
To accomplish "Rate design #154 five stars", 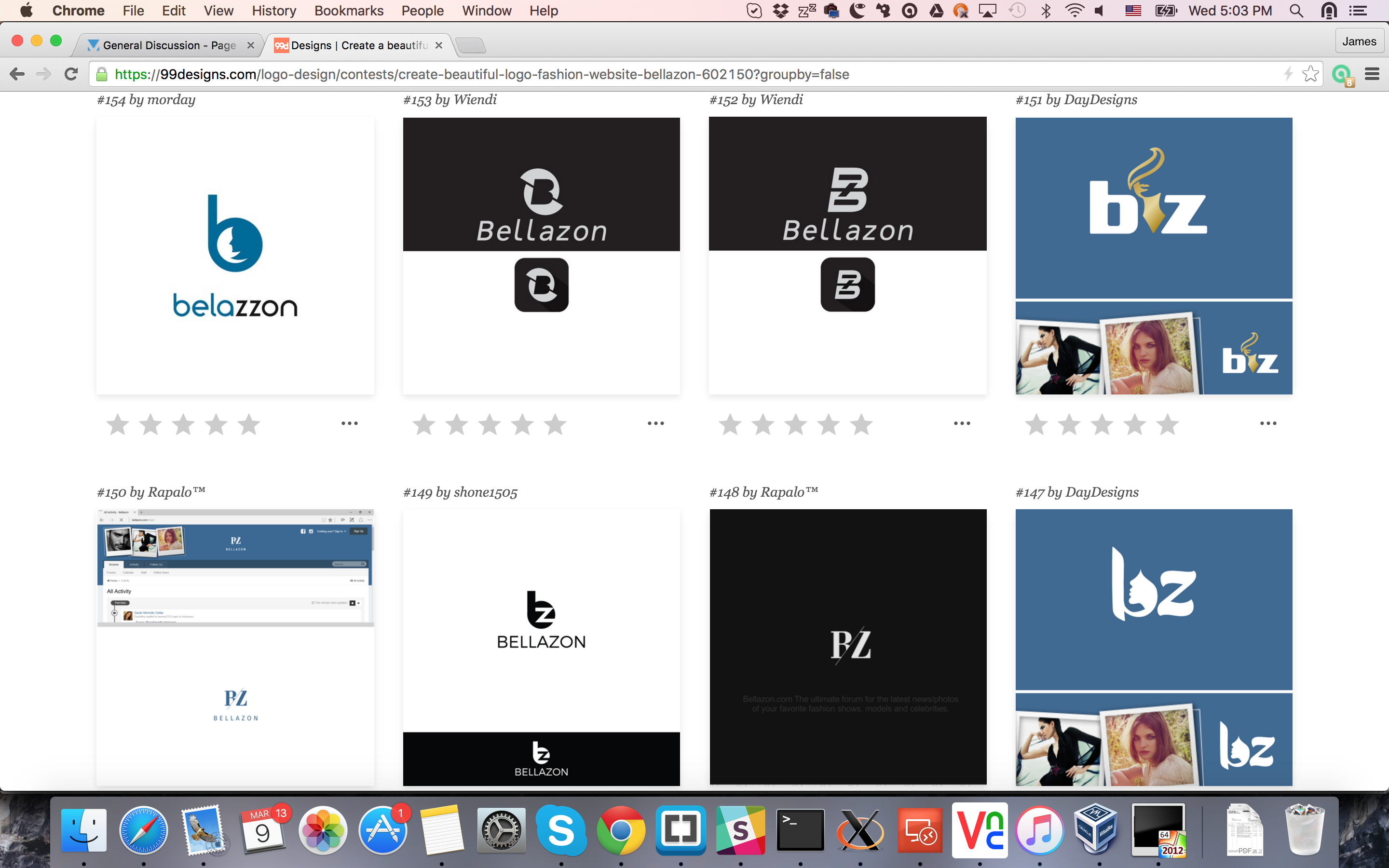I will 249,425.
